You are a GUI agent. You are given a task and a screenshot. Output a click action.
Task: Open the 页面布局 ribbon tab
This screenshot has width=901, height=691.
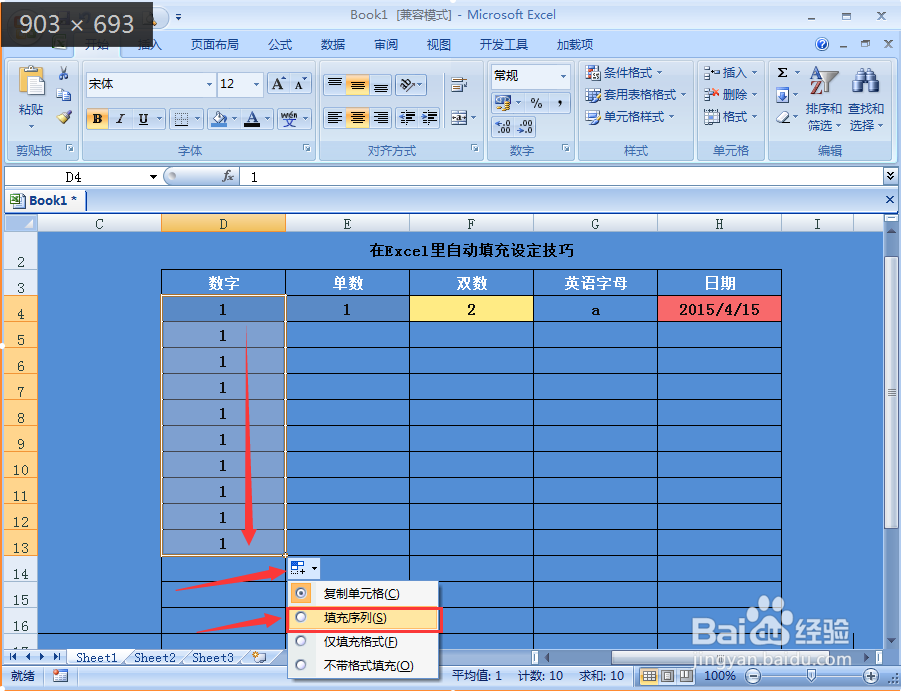[214, 45]
